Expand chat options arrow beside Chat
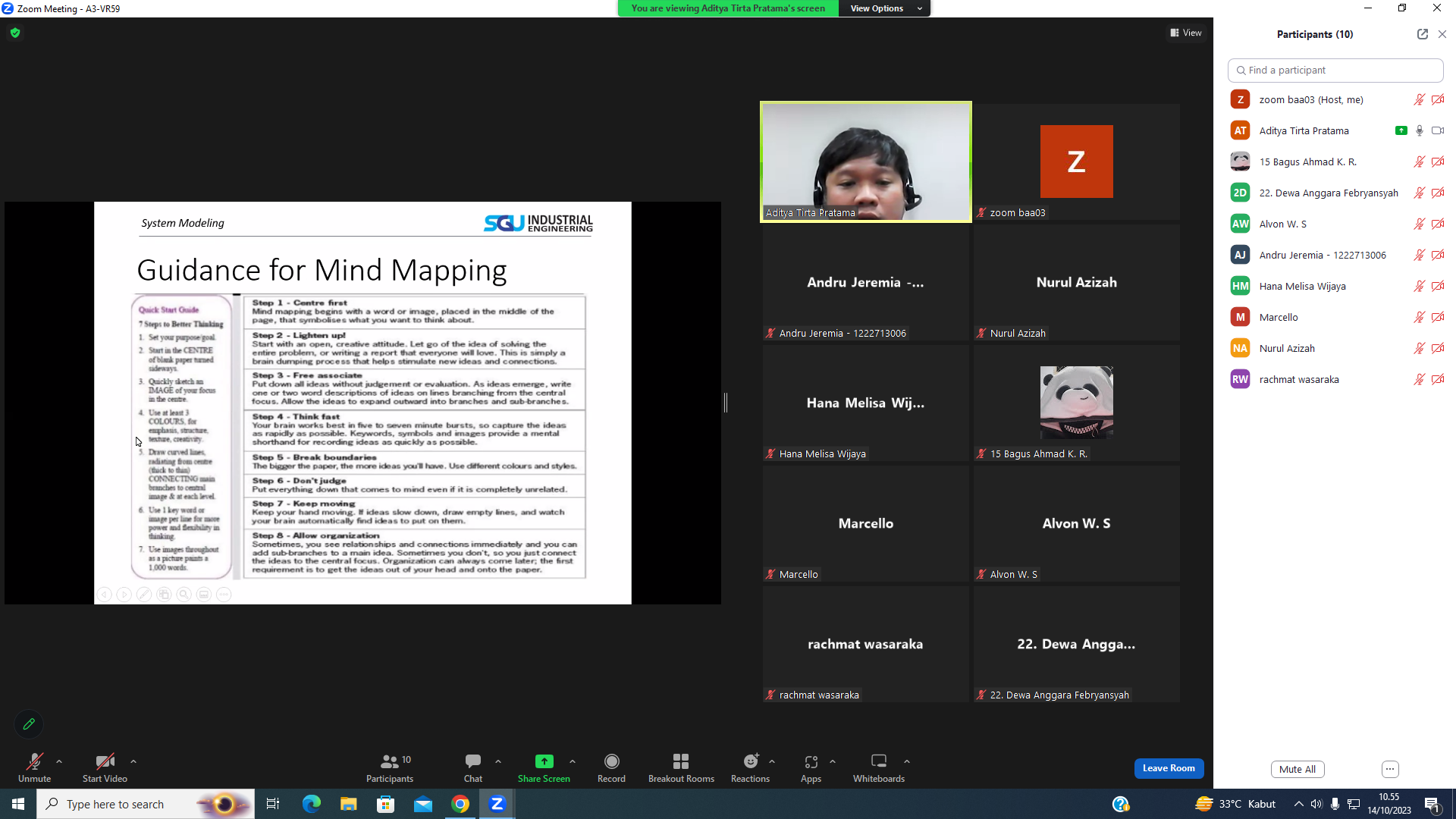Screen dimensions: 1456x819 (498, 761)
